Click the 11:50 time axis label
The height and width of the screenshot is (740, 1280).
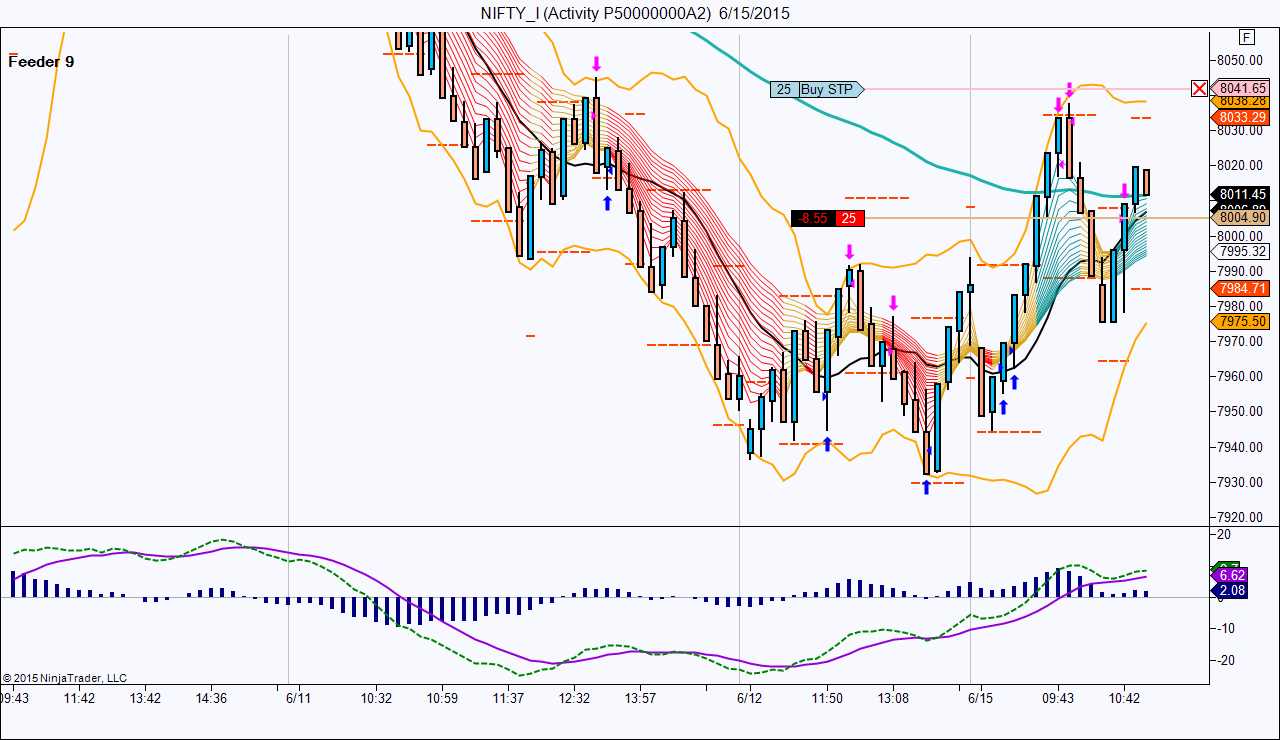[827, 697]
